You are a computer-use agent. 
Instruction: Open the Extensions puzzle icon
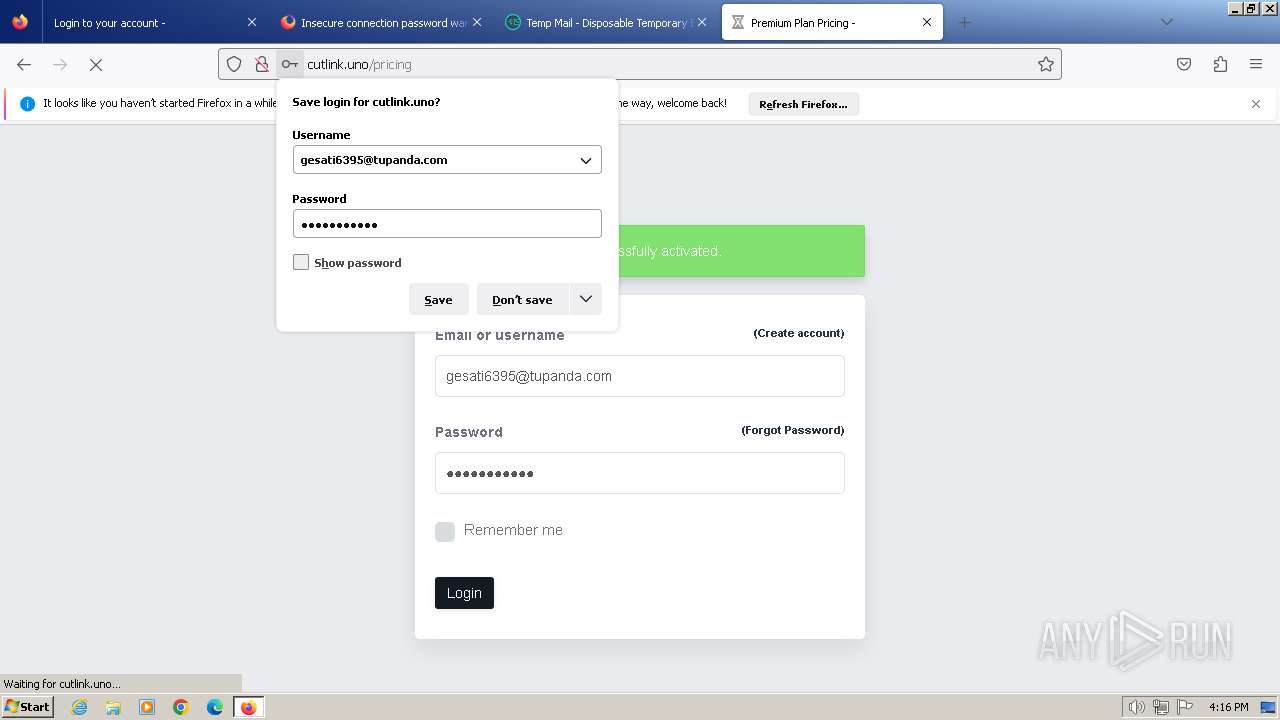[x=1220, y=64]
